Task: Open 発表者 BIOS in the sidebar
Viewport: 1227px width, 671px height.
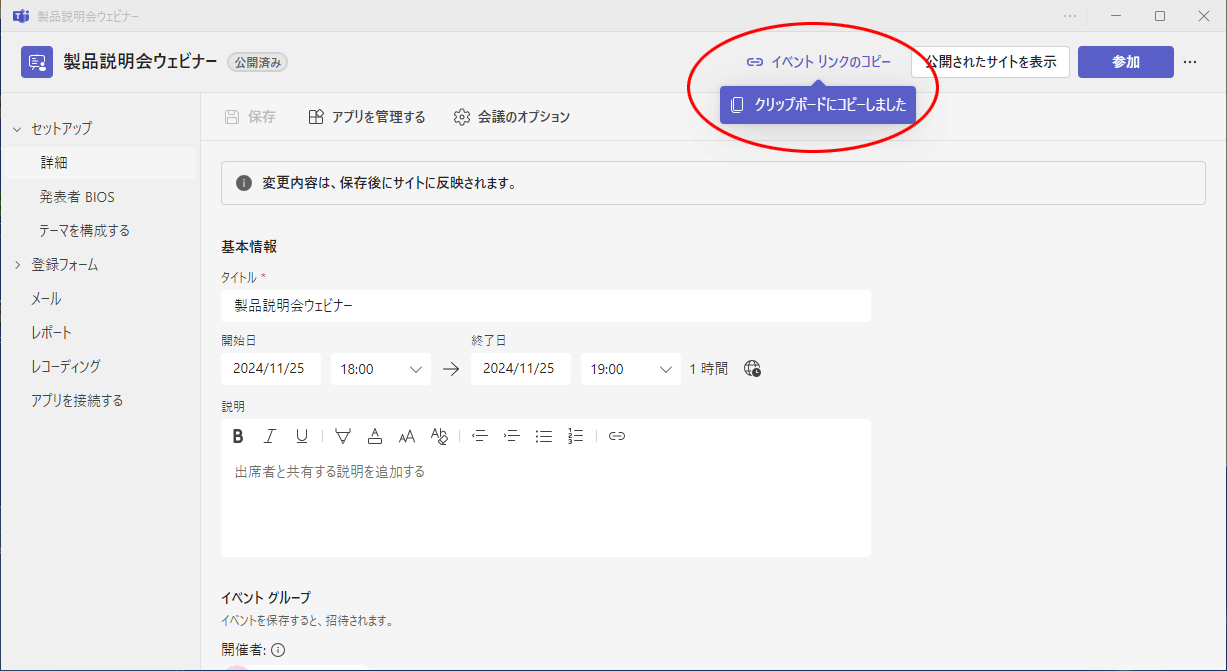Action: click(x=77, y=197)
